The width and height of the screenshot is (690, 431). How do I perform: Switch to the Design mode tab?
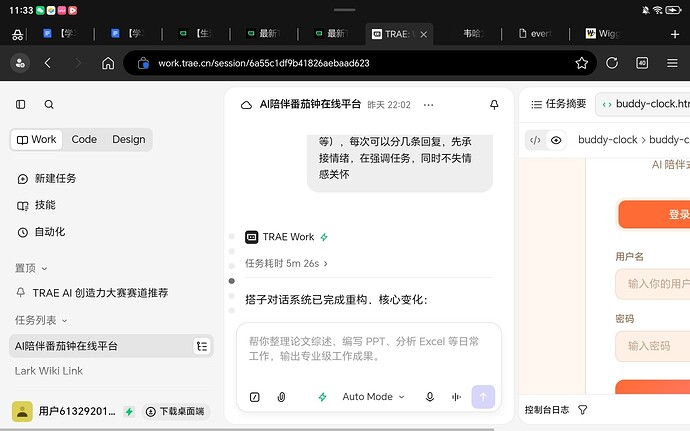(128, 140)
